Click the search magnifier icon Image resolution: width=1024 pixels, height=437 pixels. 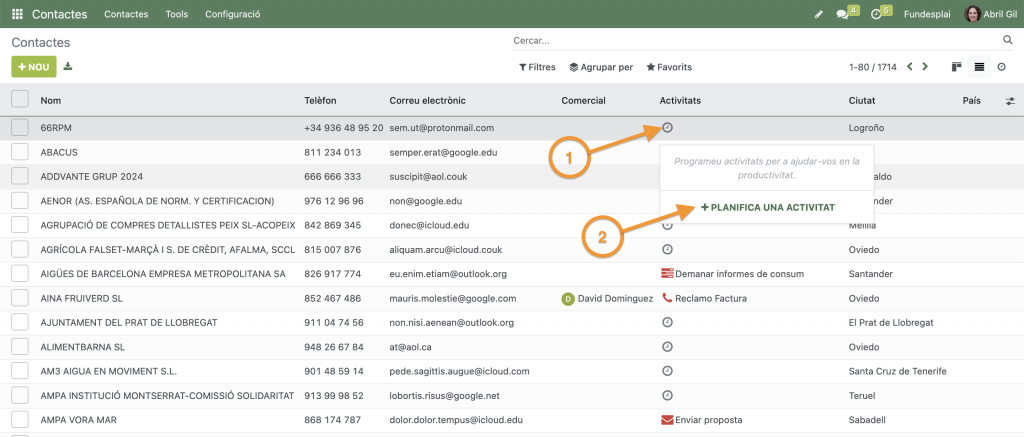(1008, 40)
